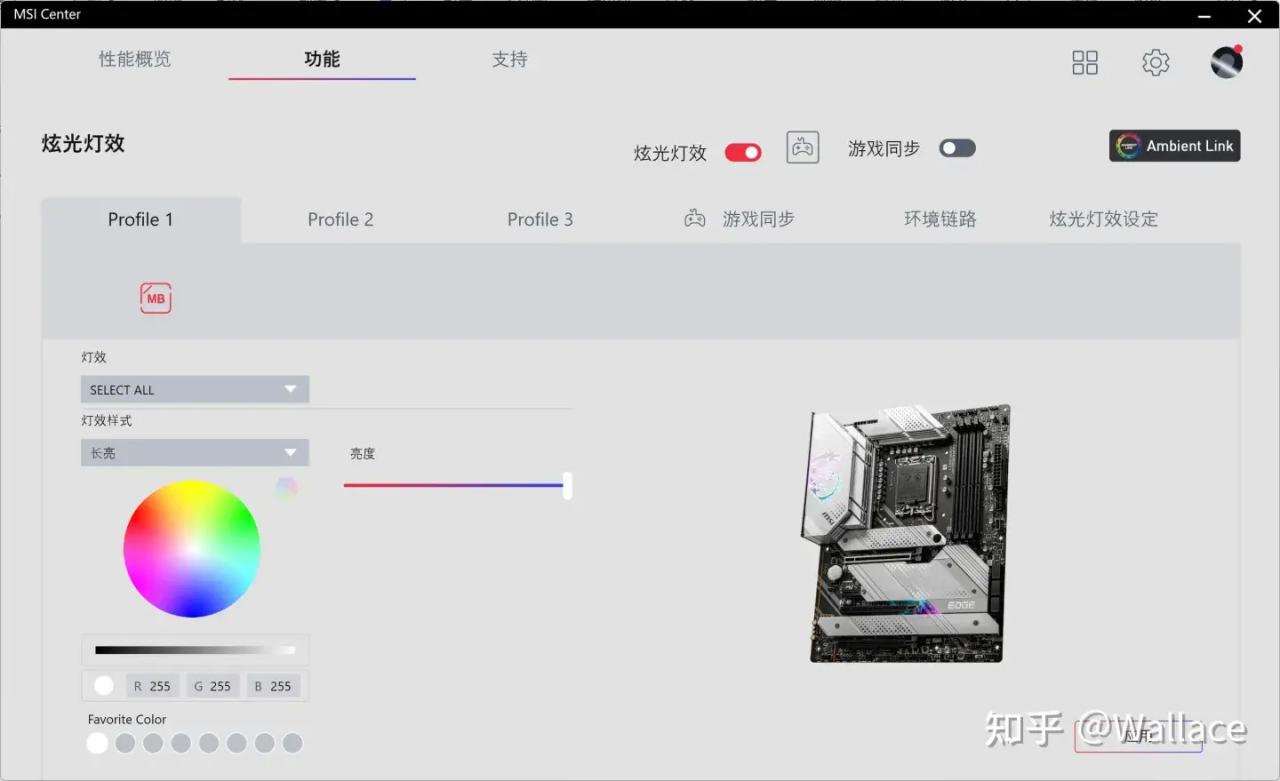Viewport: 1280px width, 781px height.
Task: Open the apps grid icon
Action: pyautogui.click(x=1085, y=63)
